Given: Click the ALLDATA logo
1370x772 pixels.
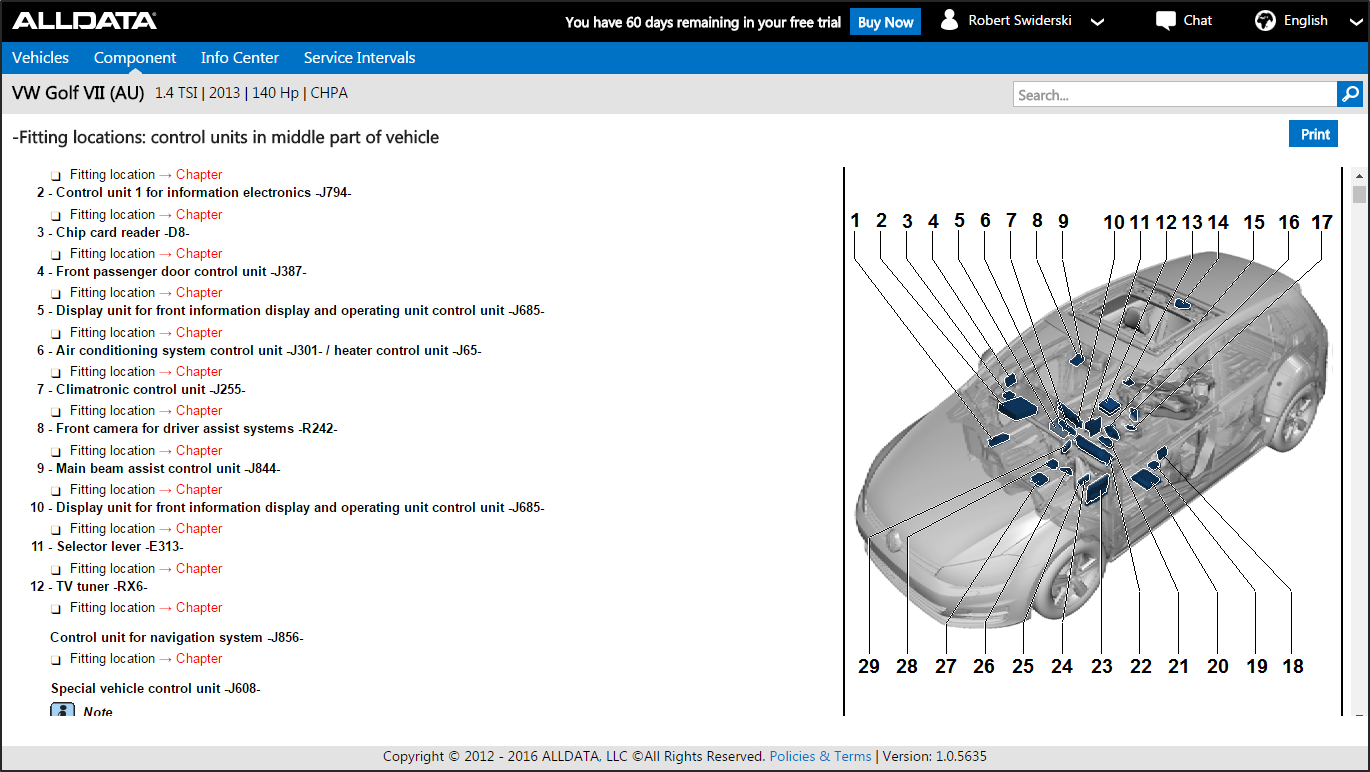Looking at the screenshot, I should 84,21.
